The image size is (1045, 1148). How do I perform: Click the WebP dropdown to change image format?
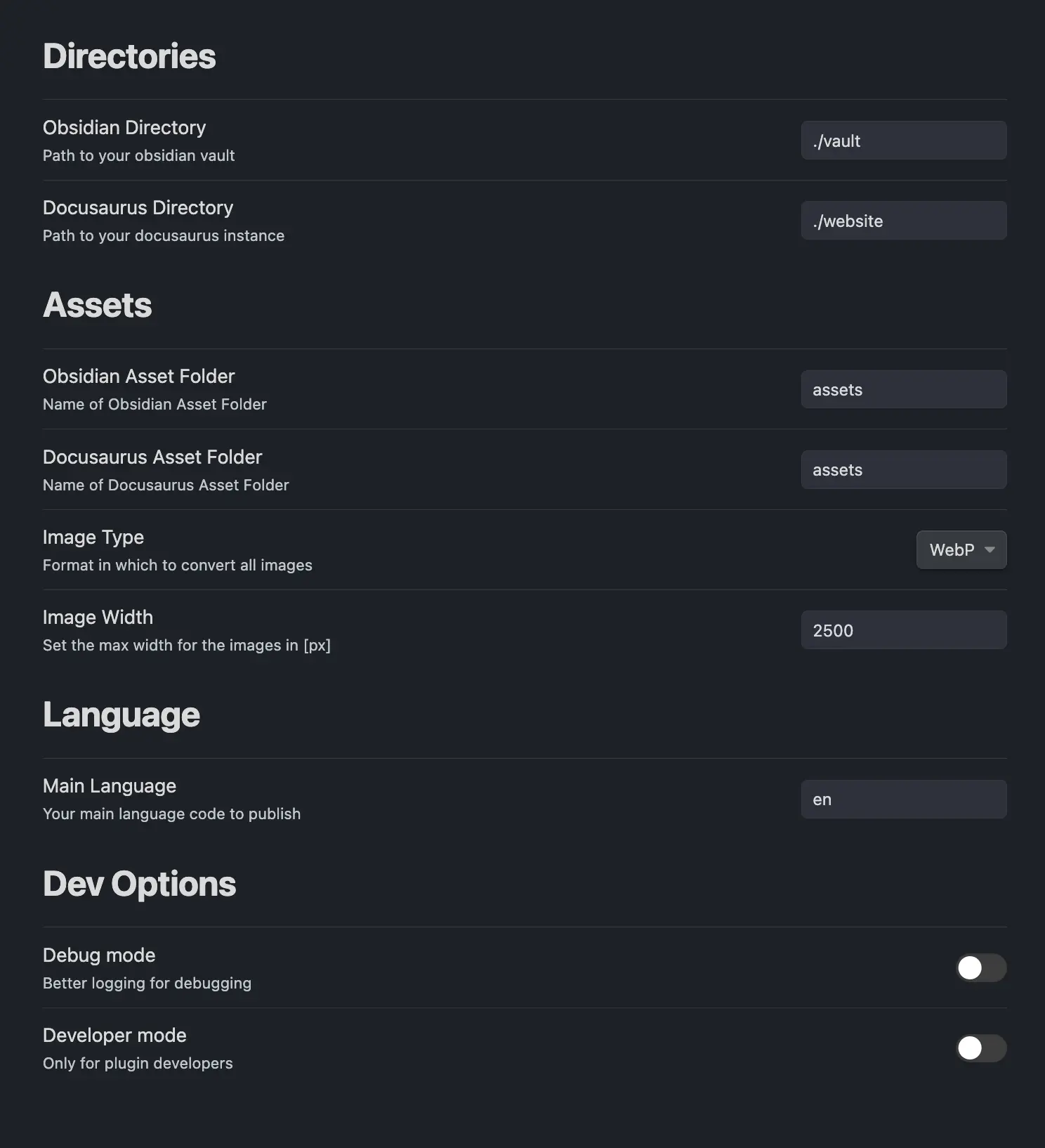961,549
